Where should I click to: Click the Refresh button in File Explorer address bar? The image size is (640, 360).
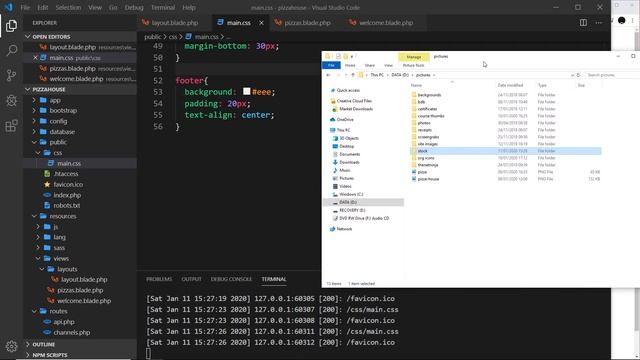578,75
